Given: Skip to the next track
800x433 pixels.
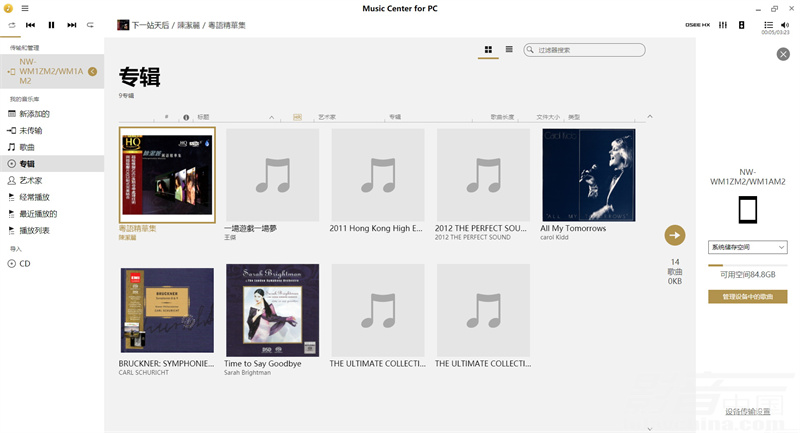Looking at the screenshot, I should [71, 24].
